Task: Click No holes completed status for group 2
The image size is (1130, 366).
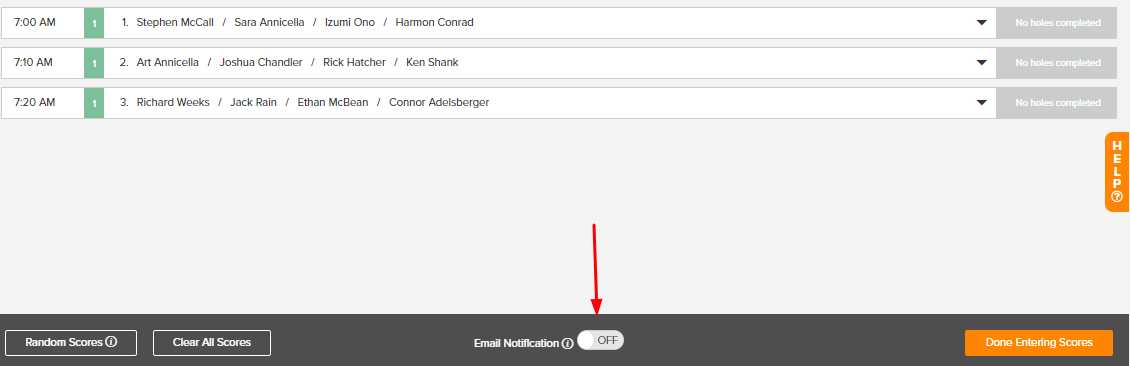Action: tap(1058, 63)
